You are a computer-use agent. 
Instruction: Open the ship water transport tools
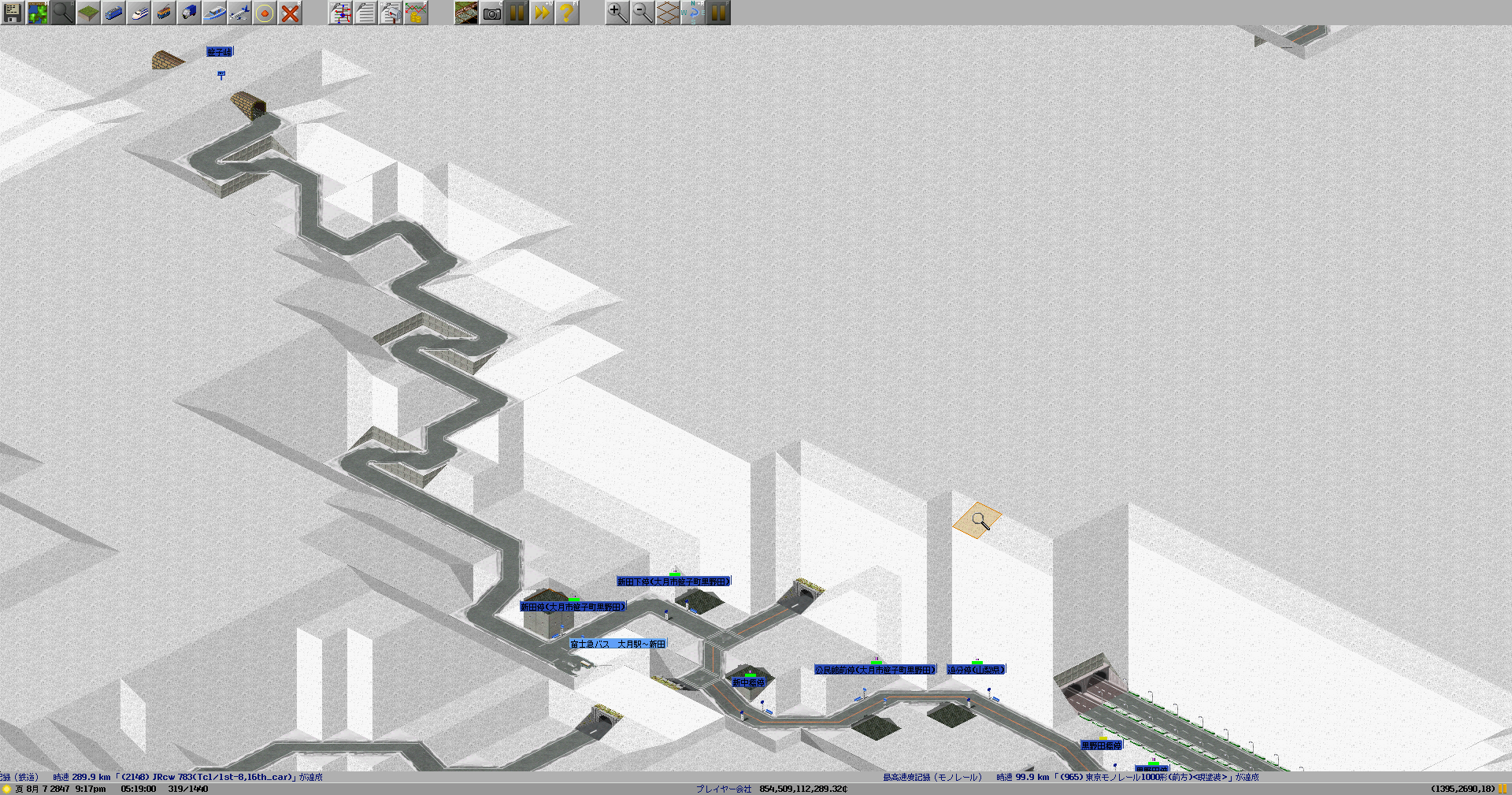point(214,13)
